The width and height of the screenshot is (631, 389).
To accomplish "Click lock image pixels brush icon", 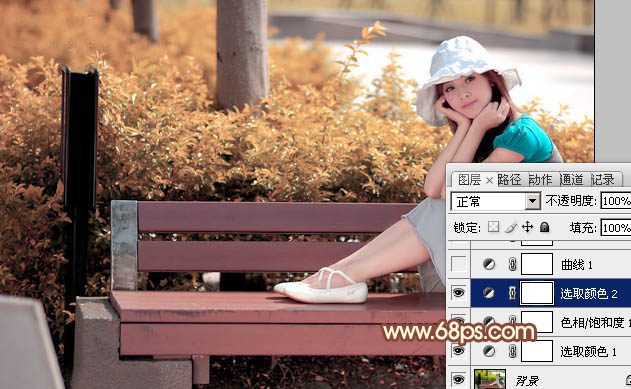I will (x=511, y=227).
